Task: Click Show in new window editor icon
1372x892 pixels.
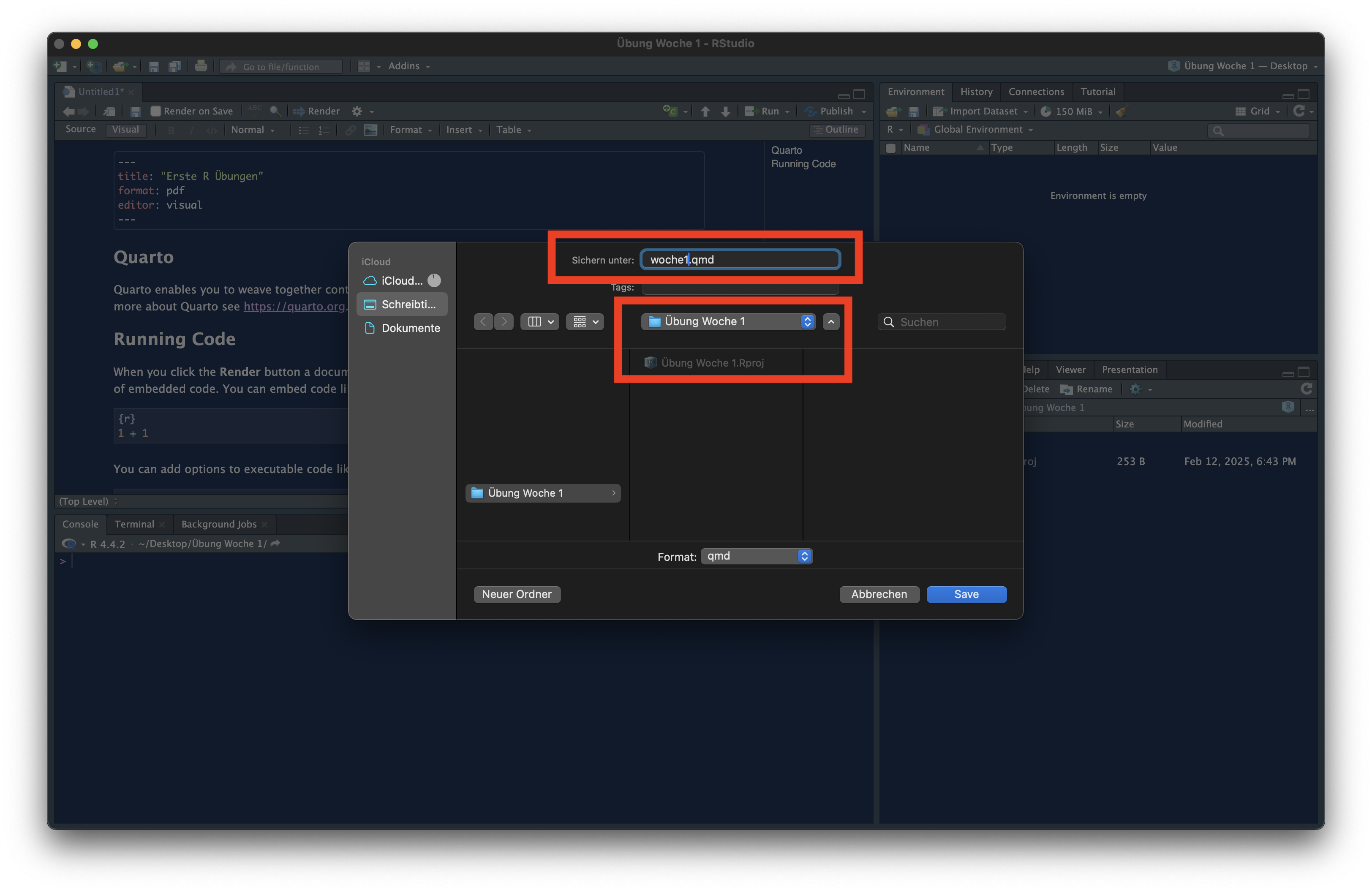Action: pyautogui.click(x=109, y=111)
